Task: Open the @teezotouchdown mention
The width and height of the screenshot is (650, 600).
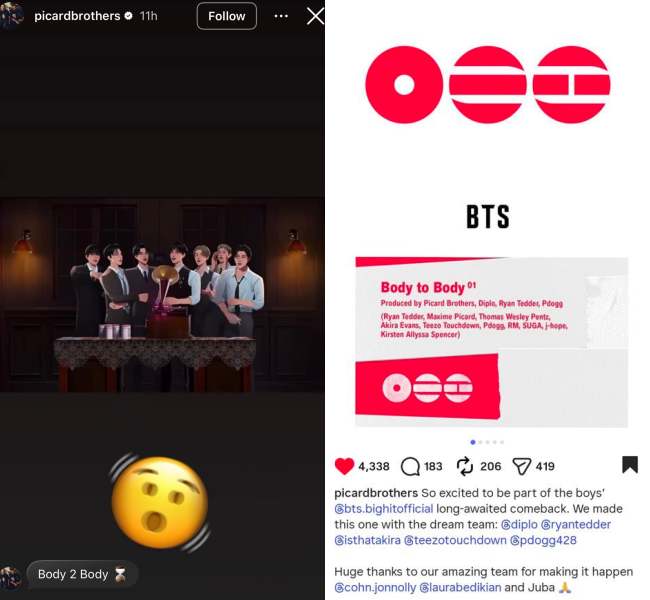Action: (x=455, y=540)
